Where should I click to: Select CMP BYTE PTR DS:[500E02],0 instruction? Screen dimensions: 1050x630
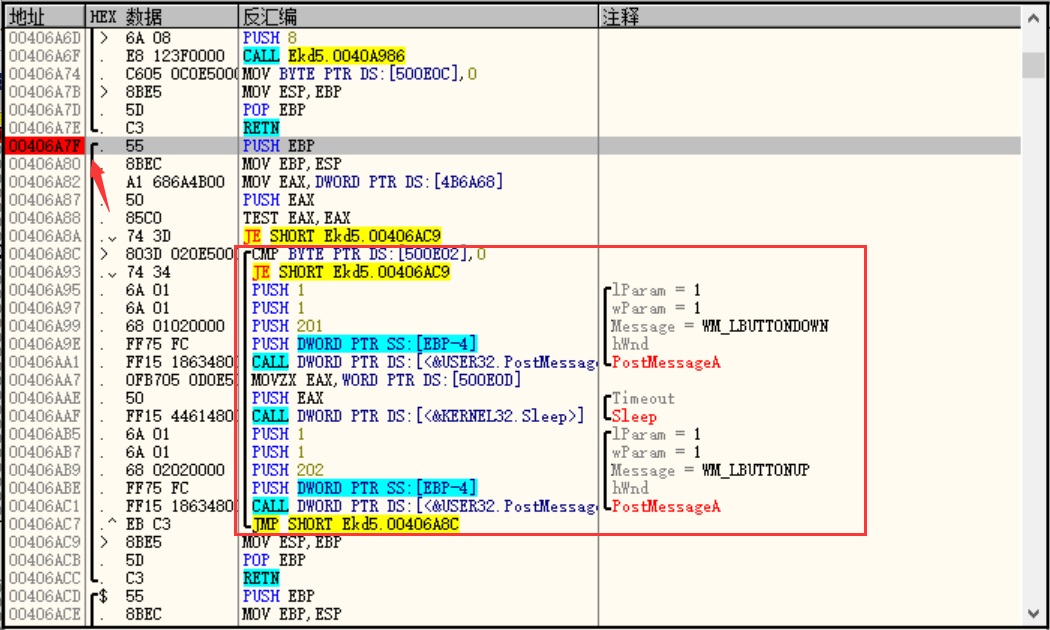point(369,254)
